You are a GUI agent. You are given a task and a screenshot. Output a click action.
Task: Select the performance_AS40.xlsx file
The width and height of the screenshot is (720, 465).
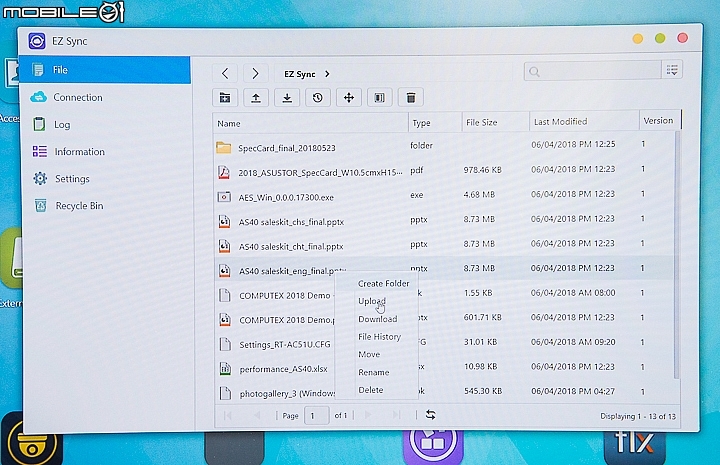(444, 368)
